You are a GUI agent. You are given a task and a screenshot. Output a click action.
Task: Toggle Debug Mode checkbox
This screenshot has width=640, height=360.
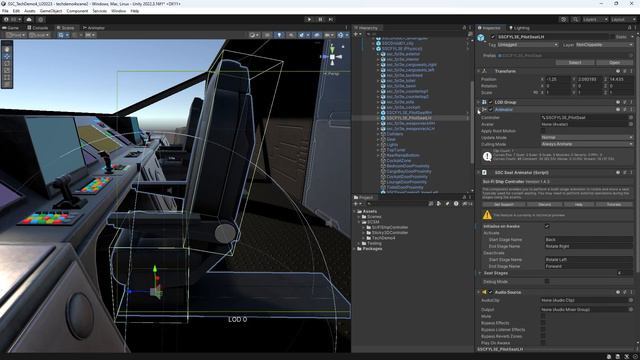pyautogui.click(x=547, y=282)
